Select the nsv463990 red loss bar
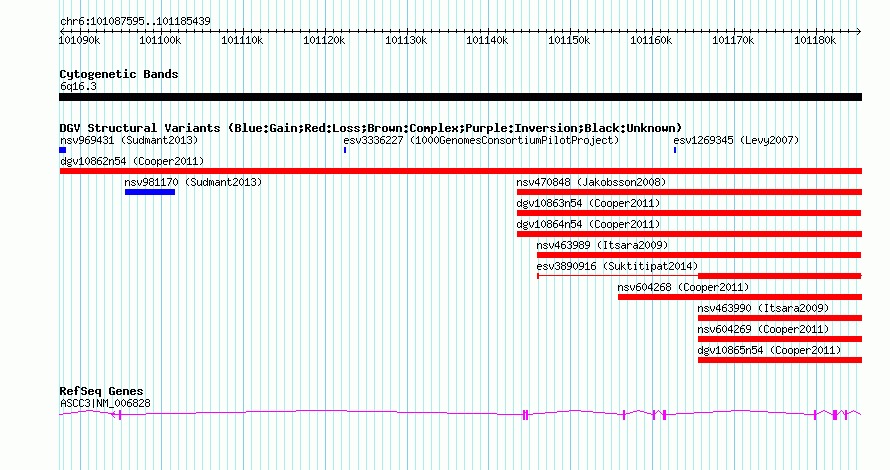 tap(780, 318)
